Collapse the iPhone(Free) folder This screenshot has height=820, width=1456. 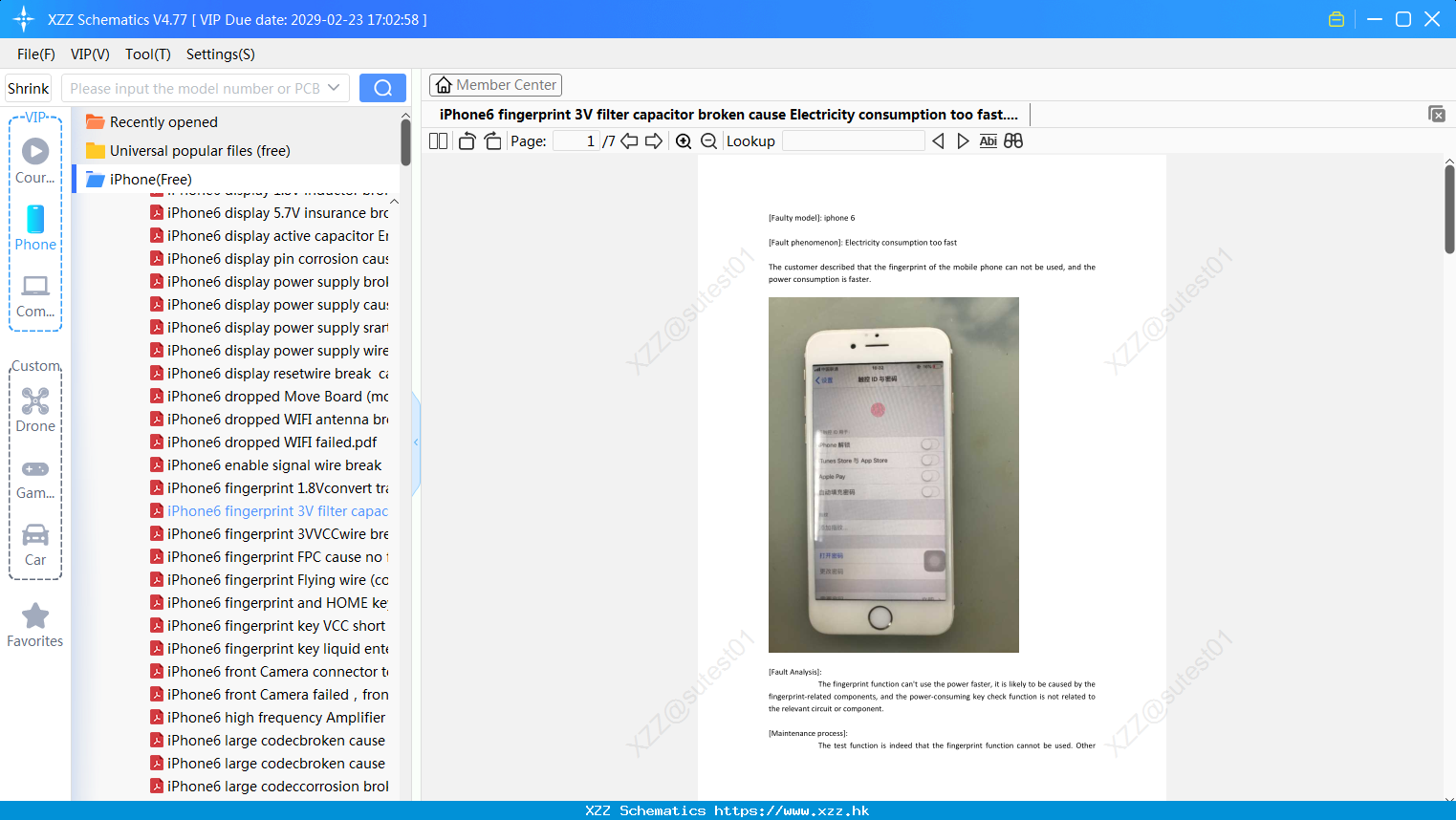click(140, 180)
